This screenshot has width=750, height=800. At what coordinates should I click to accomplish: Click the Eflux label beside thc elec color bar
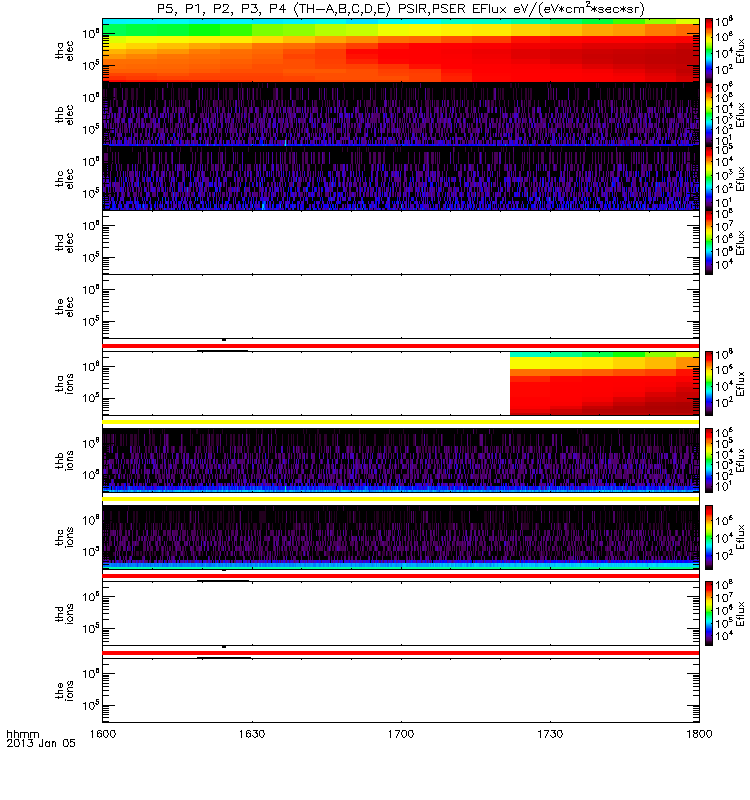click(740, 179)
